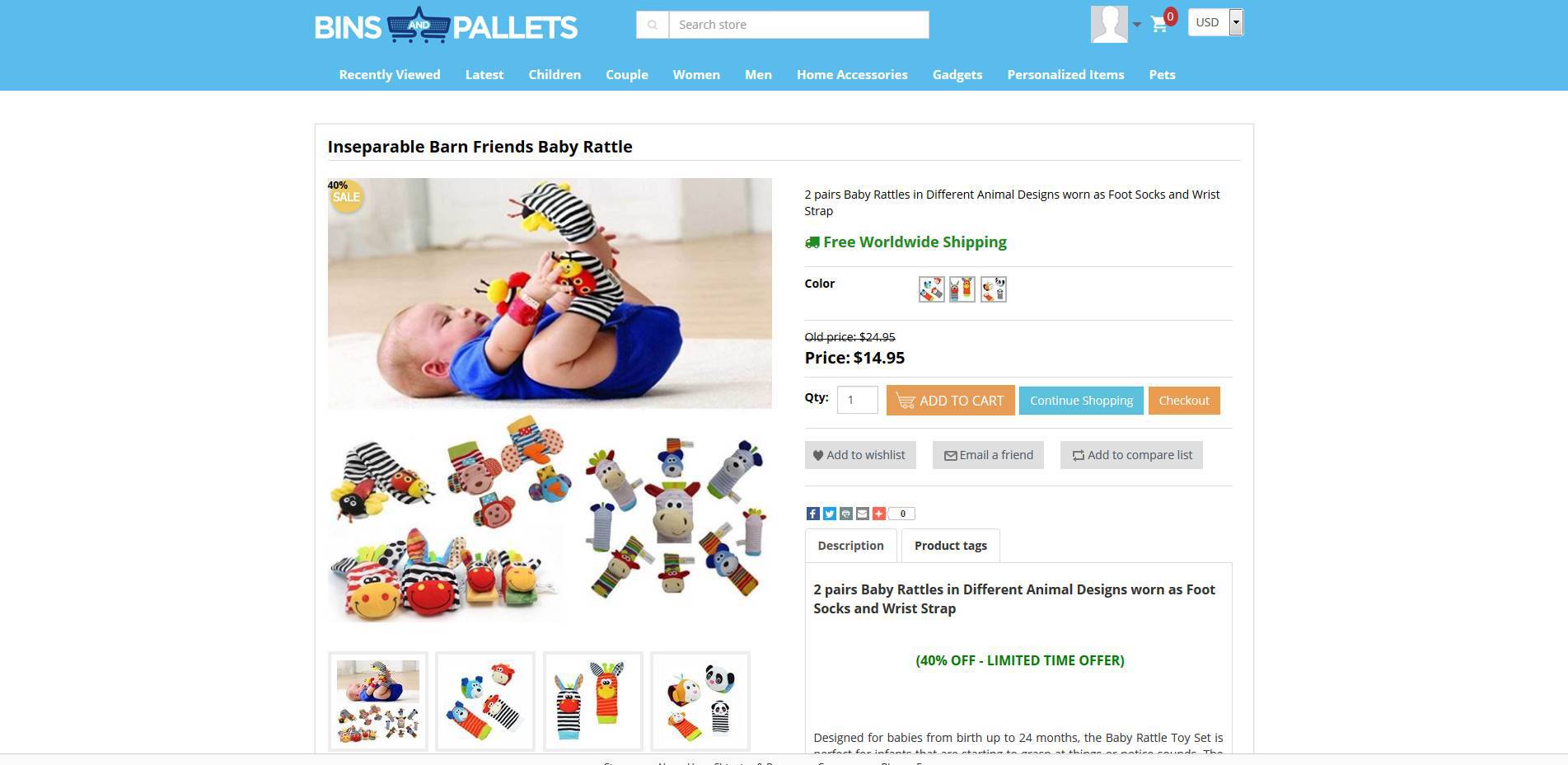The height and width of the screenshot is (765, 1568).
Task: Add to wishlist heart button
Action: coord(860,455)
